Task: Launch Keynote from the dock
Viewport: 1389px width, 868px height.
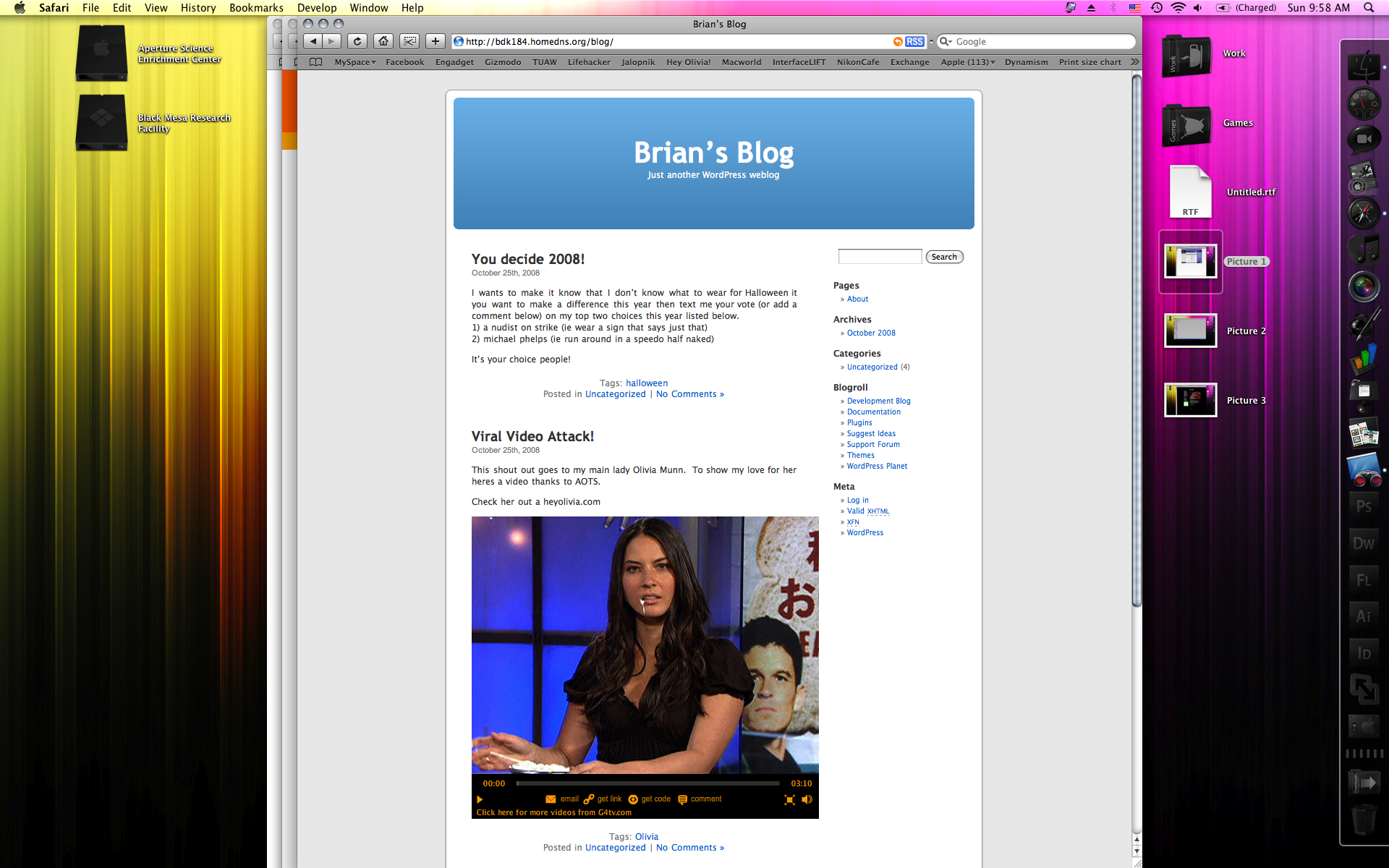Action: [1364, 396]
